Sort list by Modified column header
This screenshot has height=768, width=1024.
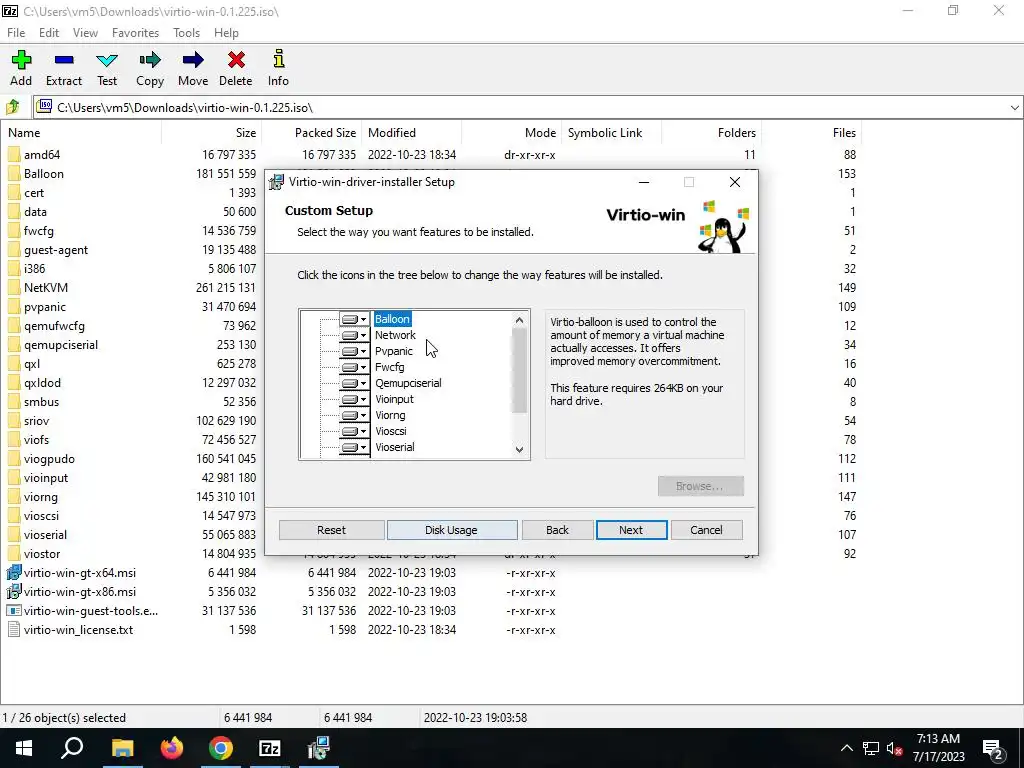411,133
